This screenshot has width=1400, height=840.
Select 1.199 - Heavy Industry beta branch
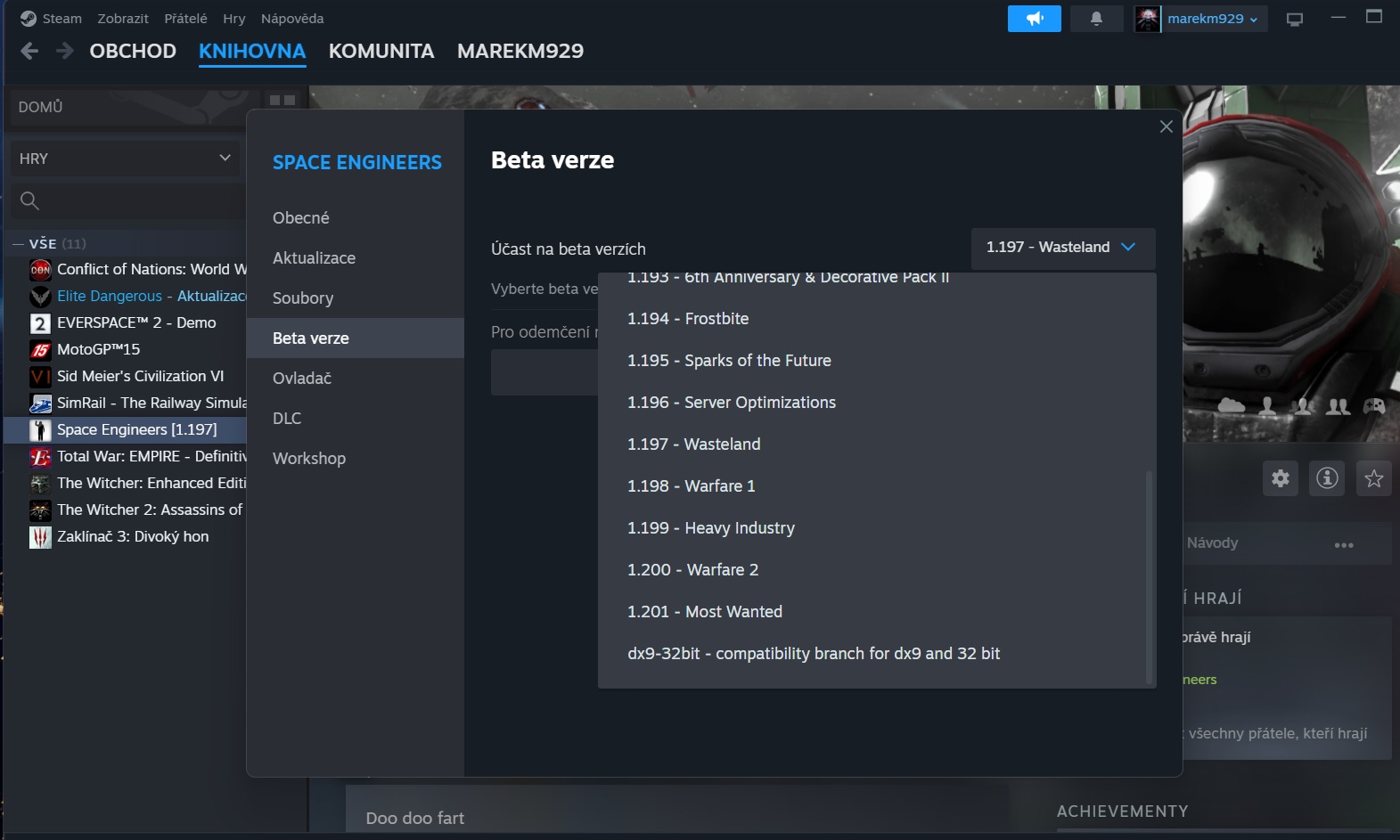[710, 528]
